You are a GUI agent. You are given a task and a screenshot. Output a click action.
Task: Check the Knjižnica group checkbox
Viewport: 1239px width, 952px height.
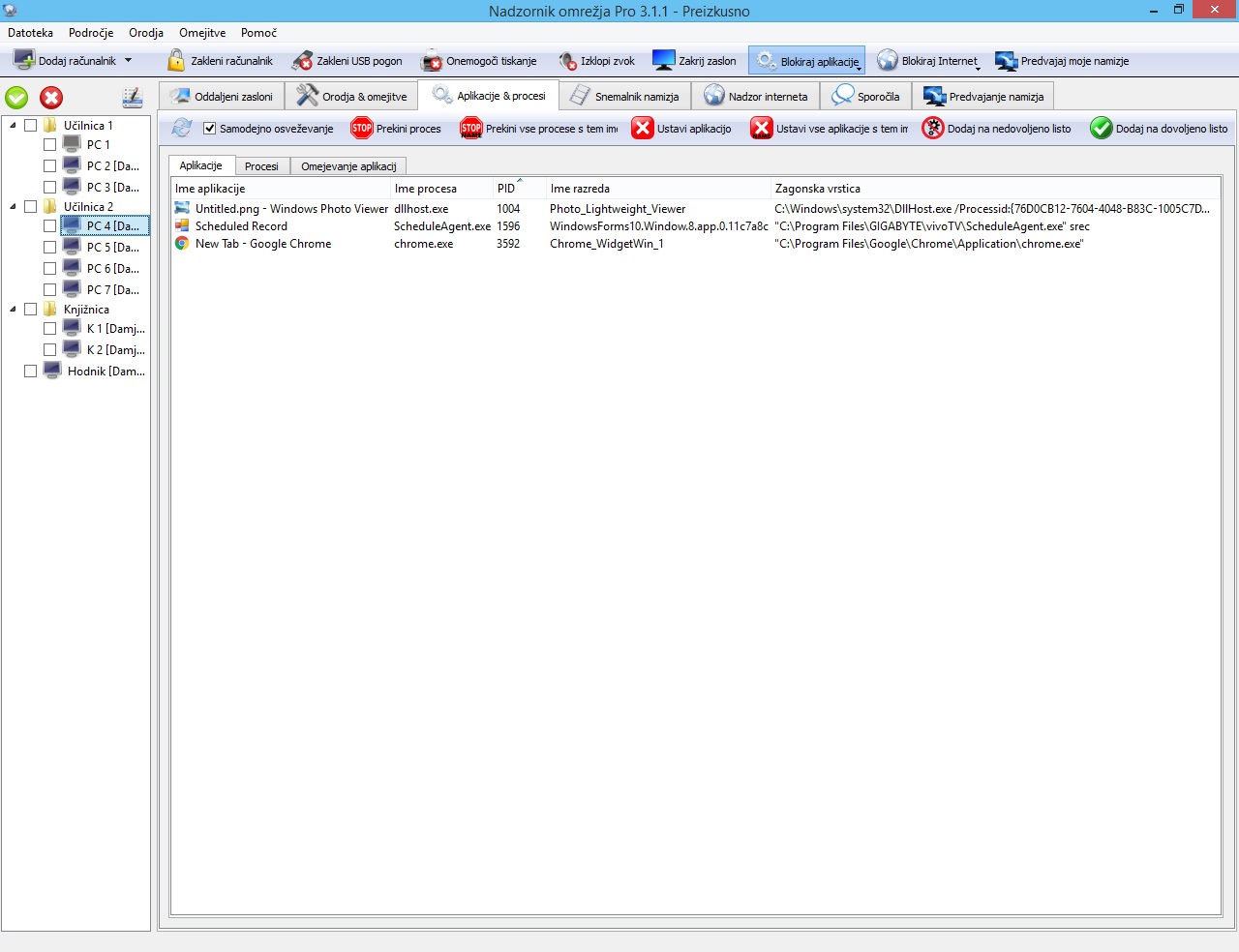tap(31, 310)
